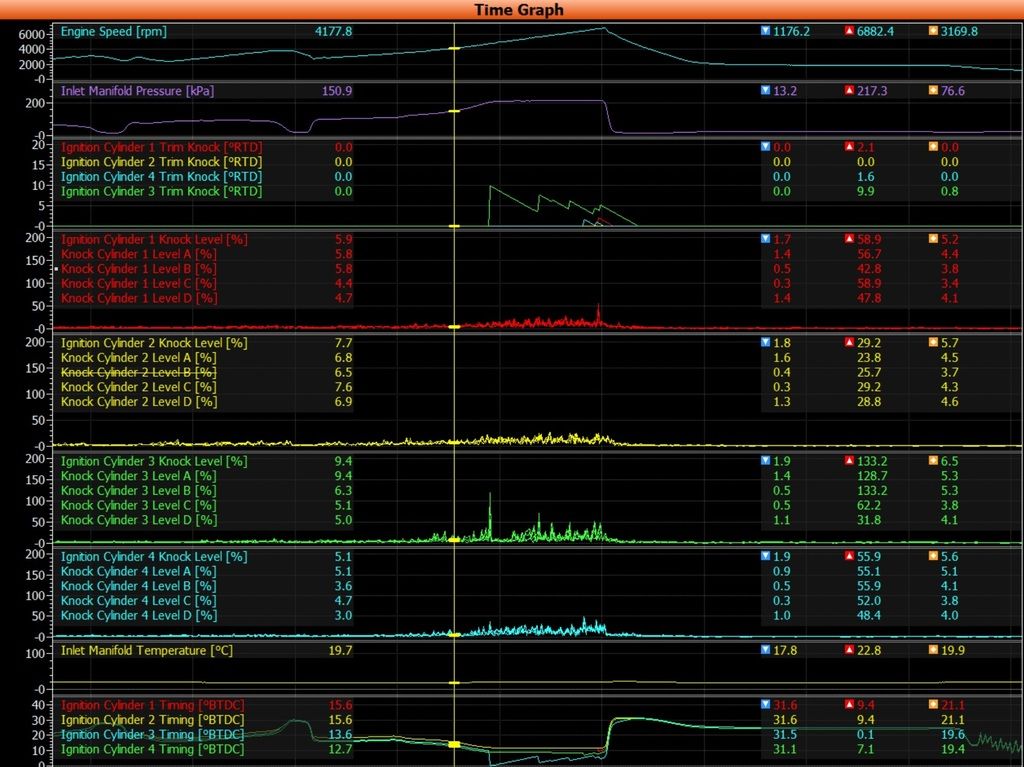Click Inlet Manifold Pressure maximum icon
This screenshot has width=1024, height=767.
849,91
